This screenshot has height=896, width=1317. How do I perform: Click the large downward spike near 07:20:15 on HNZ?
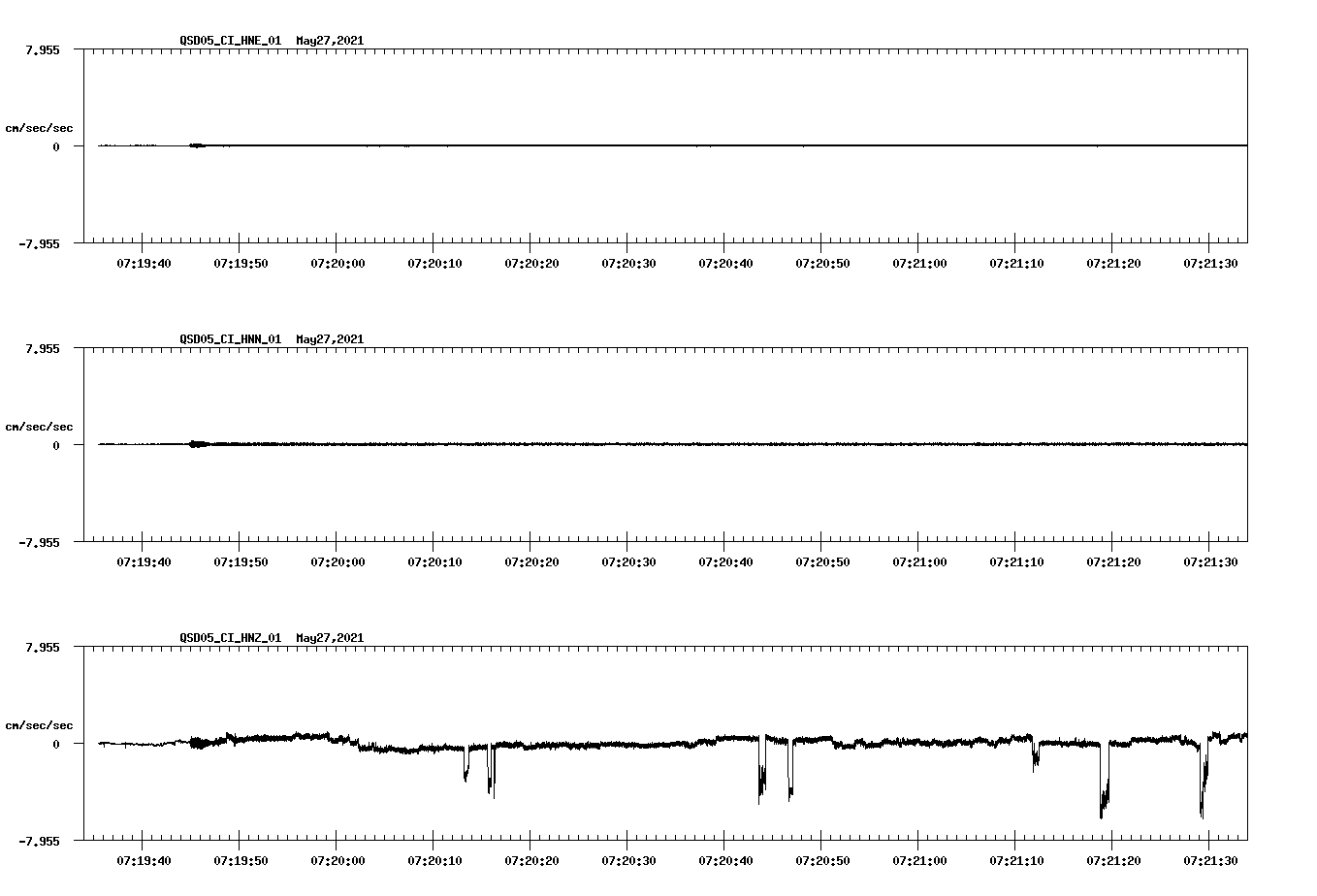(493, 776)
